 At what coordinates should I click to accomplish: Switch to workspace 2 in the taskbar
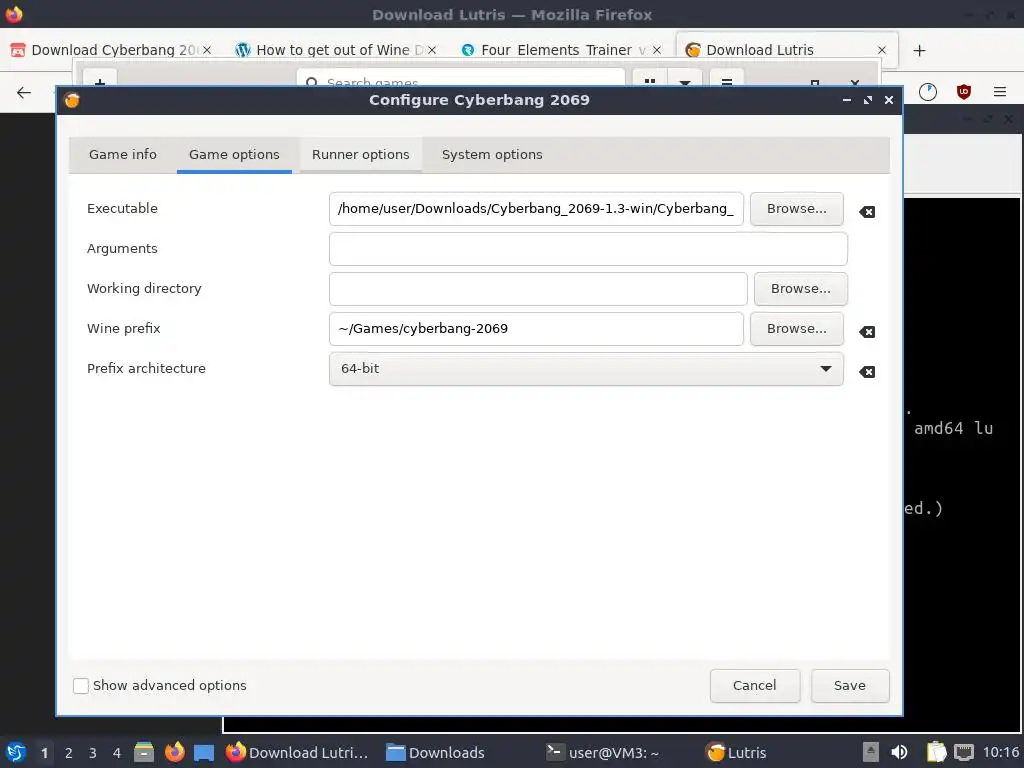[69, 753]
